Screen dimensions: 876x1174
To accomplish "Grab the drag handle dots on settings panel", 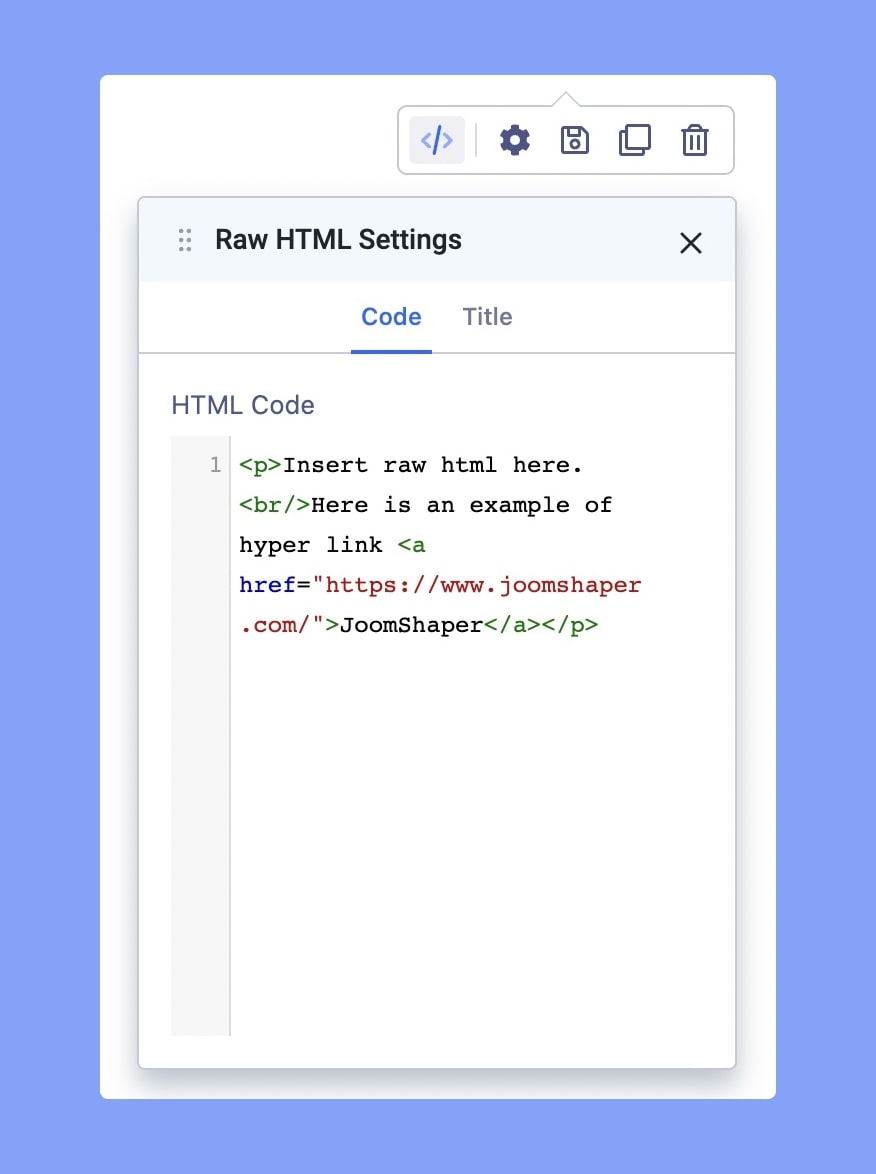I will tap(185, 240).
